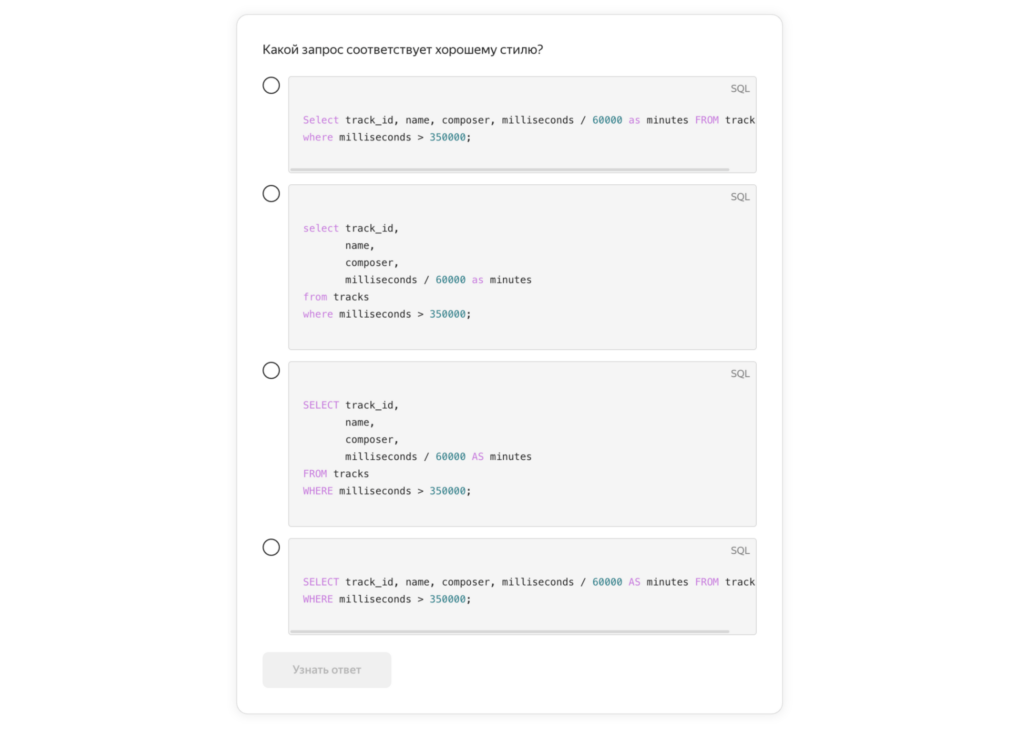Click the number 350000 in the first code block

click(x=448, y=137)
